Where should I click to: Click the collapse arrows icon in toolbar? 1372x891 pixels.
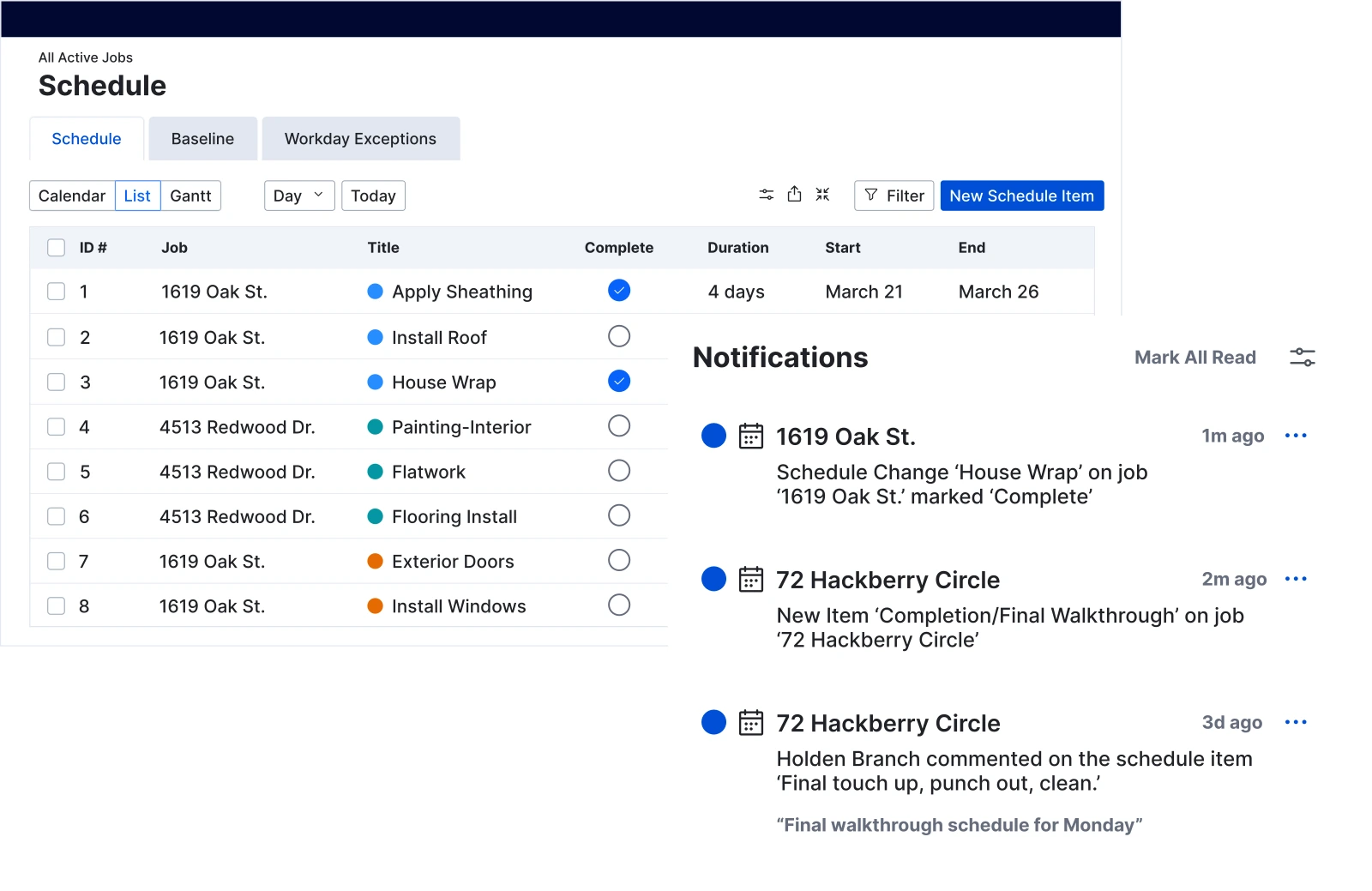(822, 195)
